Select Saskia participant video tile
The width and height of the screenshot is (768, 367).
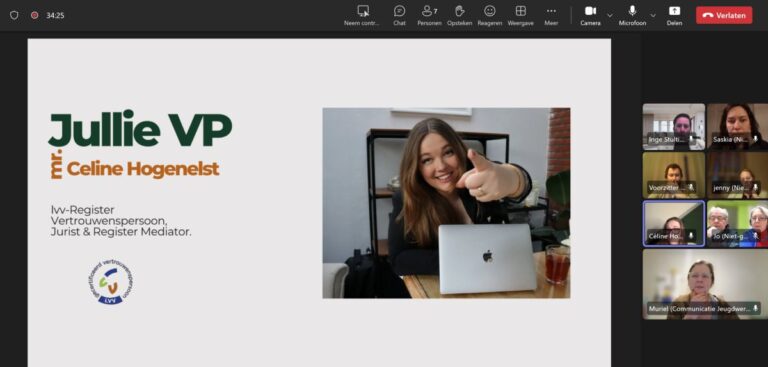click(738, 126)
